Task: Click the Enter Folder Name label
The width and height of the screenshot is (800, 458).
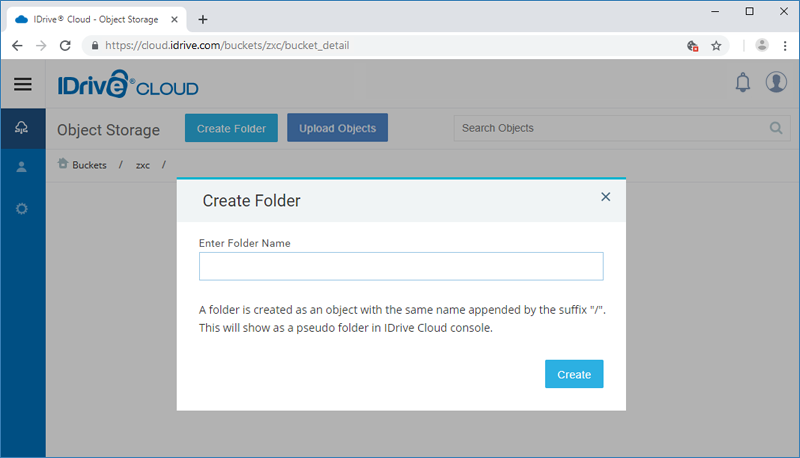Action: [244, 243]
